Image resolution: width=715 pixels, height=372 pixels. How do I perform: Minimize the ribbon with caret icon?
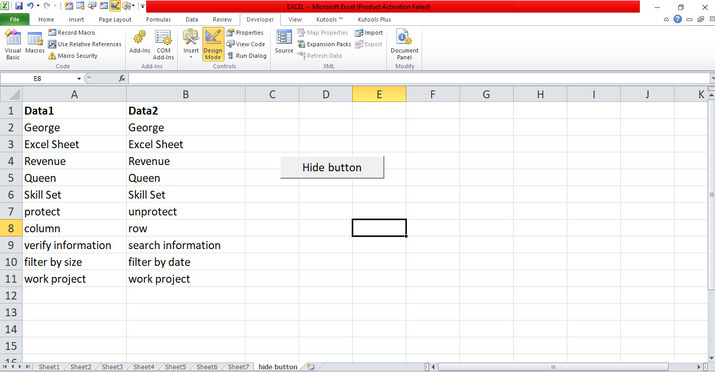point(666,19)
